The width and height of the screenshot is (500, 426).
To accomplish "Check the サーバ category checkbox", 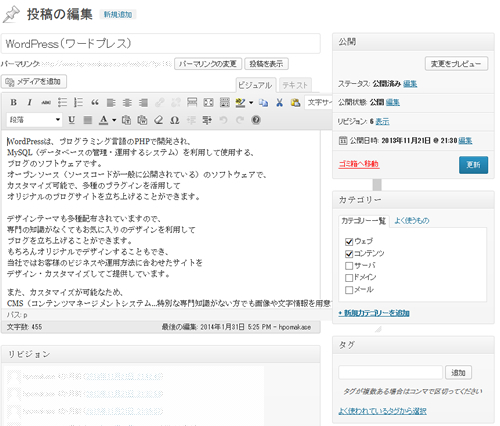I will pos(349,266).
